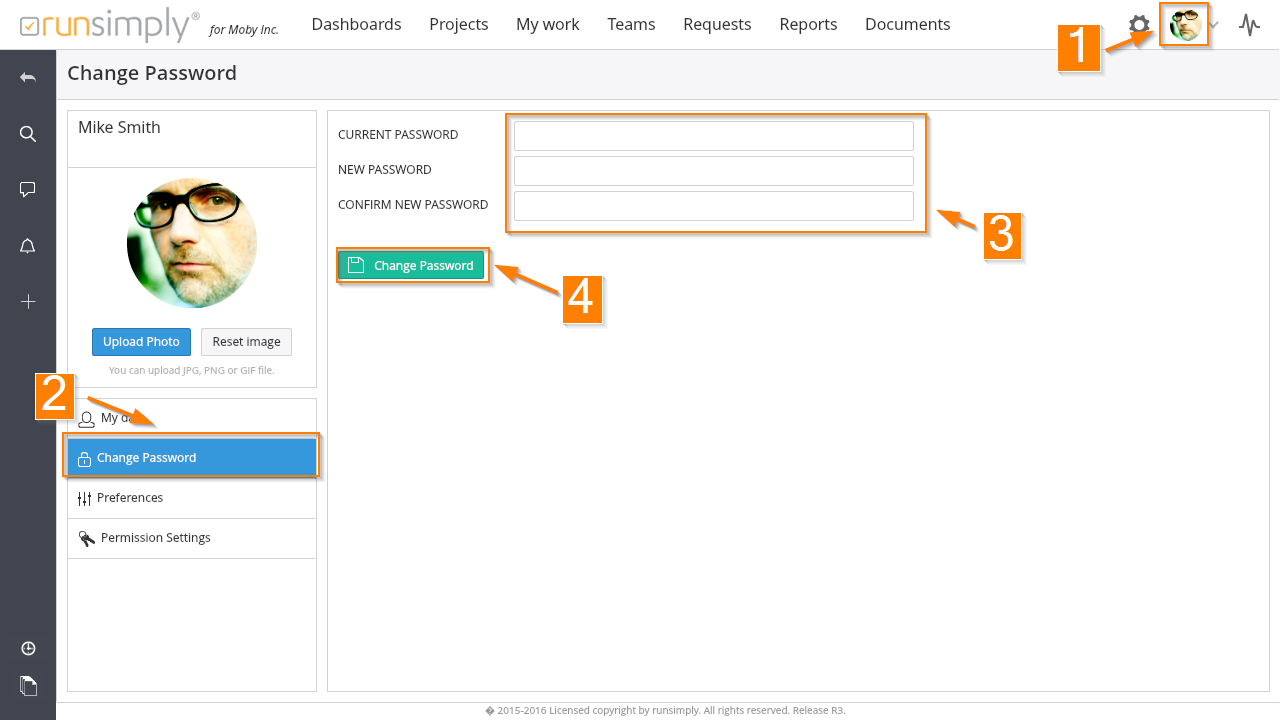Click the documents icon at sidebar bottom
Screen dimensions: 1280x720
(28, 686)
